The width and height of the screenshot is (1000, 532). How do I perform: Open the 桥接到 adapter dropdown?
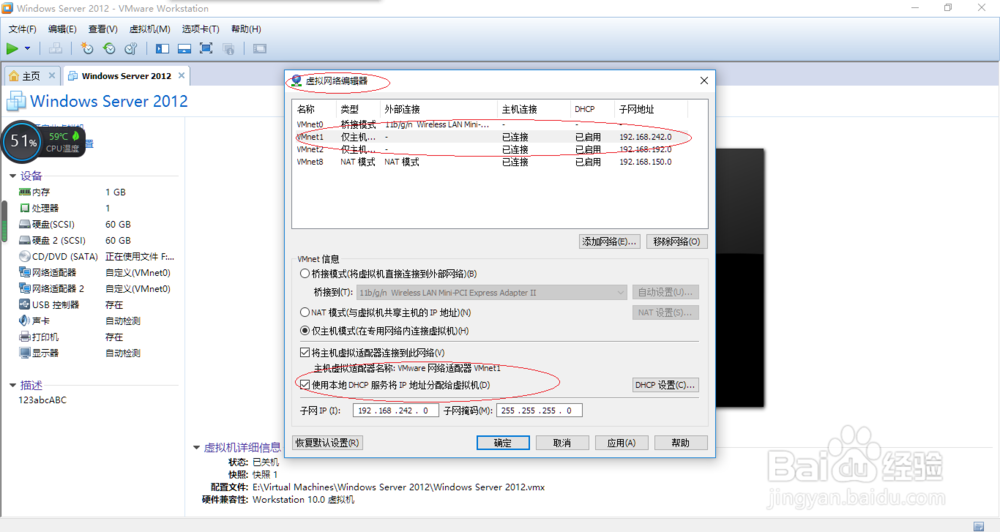point(492,293)
